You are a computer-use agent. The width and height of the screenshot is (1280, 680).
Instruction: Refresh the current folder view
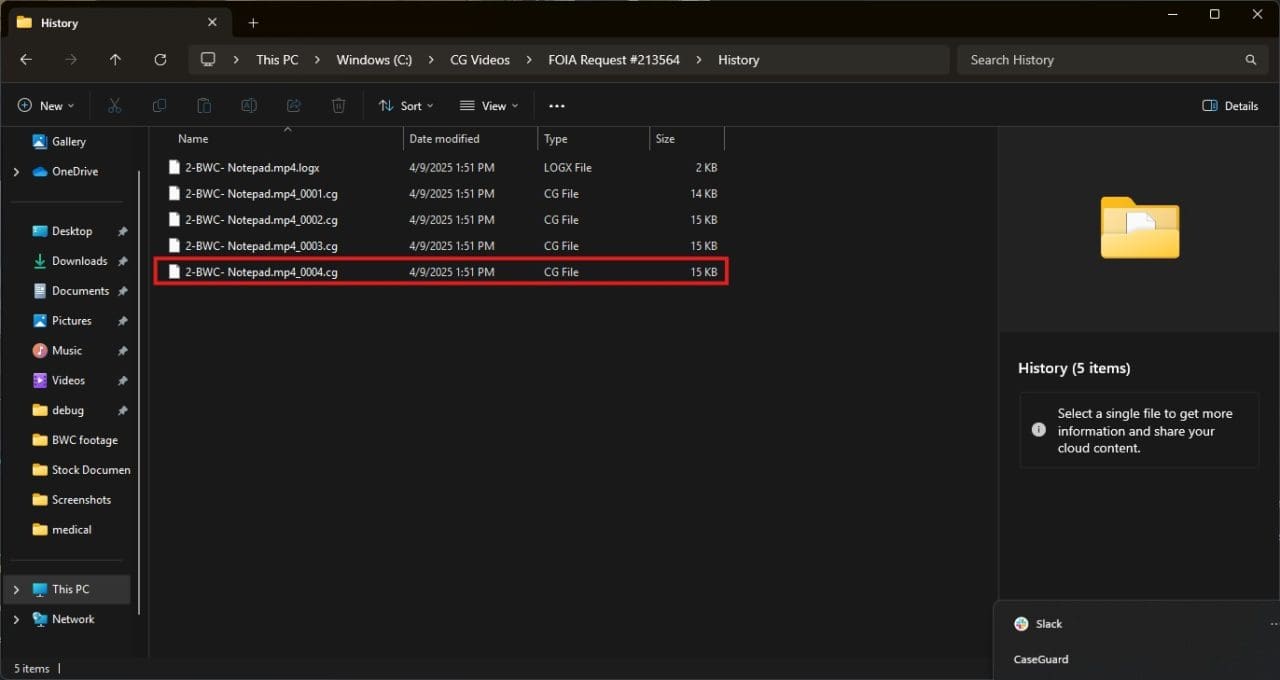point(160,60)
